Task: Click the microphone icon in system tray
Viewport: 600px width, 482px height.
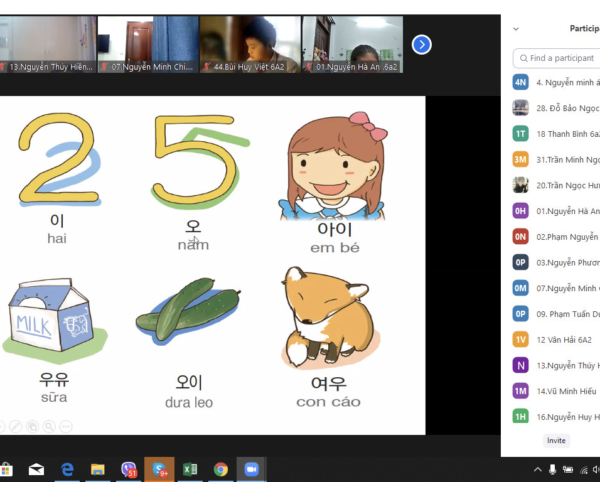Action: click(551, 469)
